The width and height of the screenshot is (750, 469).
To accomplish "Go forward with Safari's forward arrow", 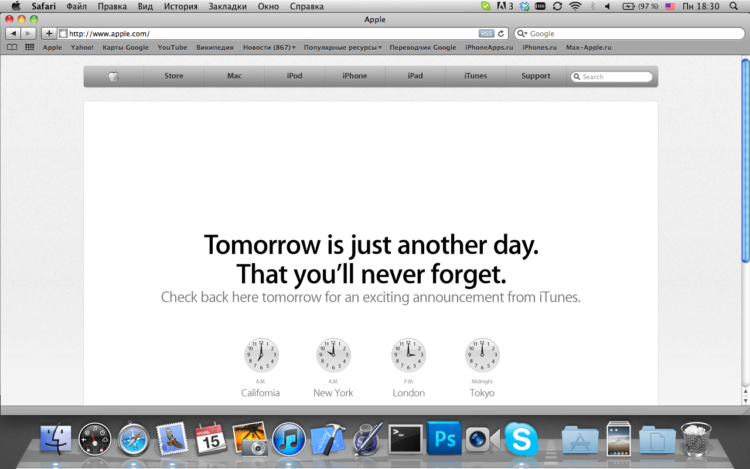I will [x=28, y=33].
